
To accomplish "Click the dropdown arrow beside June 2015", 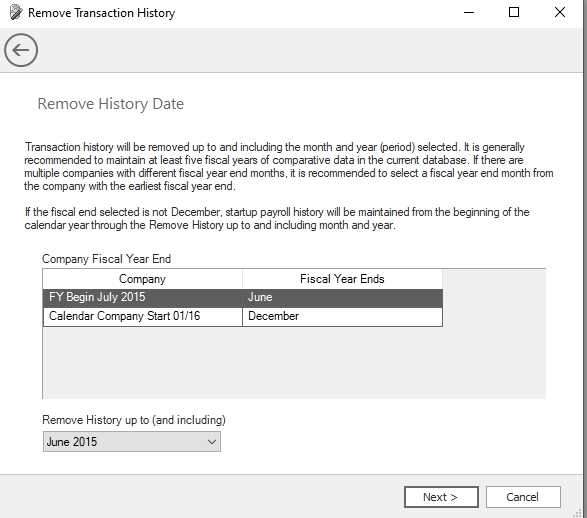I will 212,442.
